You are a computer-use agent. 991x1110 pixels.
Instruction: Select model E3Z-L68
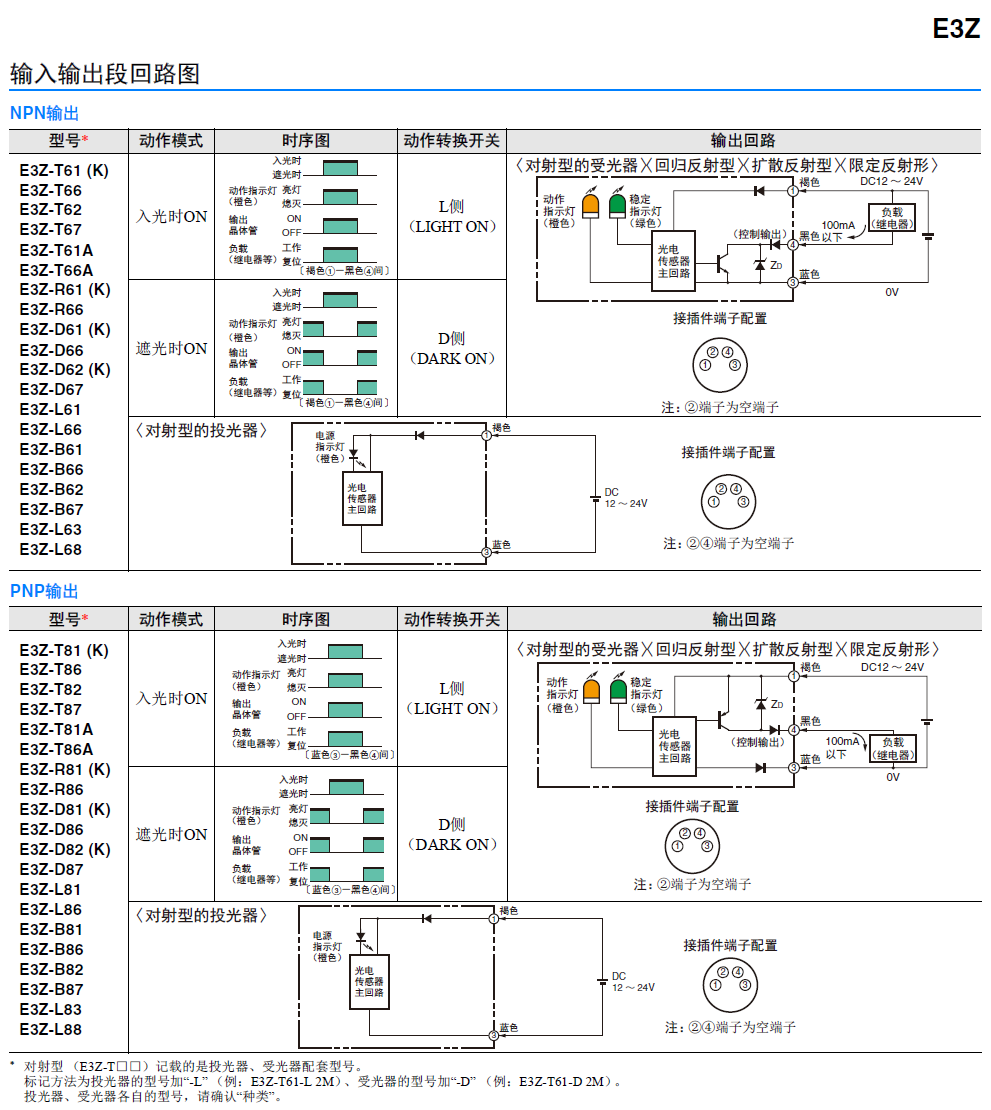[x=51, y=549]
